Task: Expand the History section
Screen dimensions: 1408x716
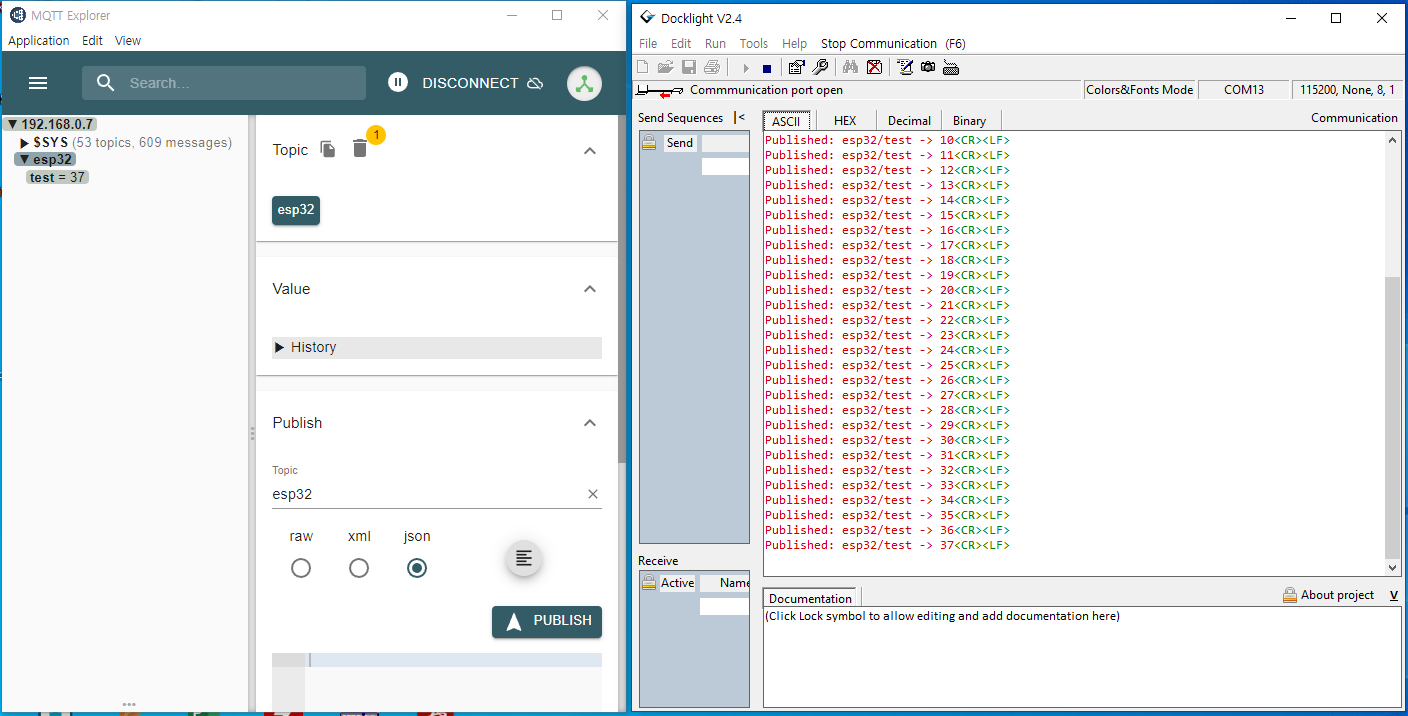Action: (437, 347)
